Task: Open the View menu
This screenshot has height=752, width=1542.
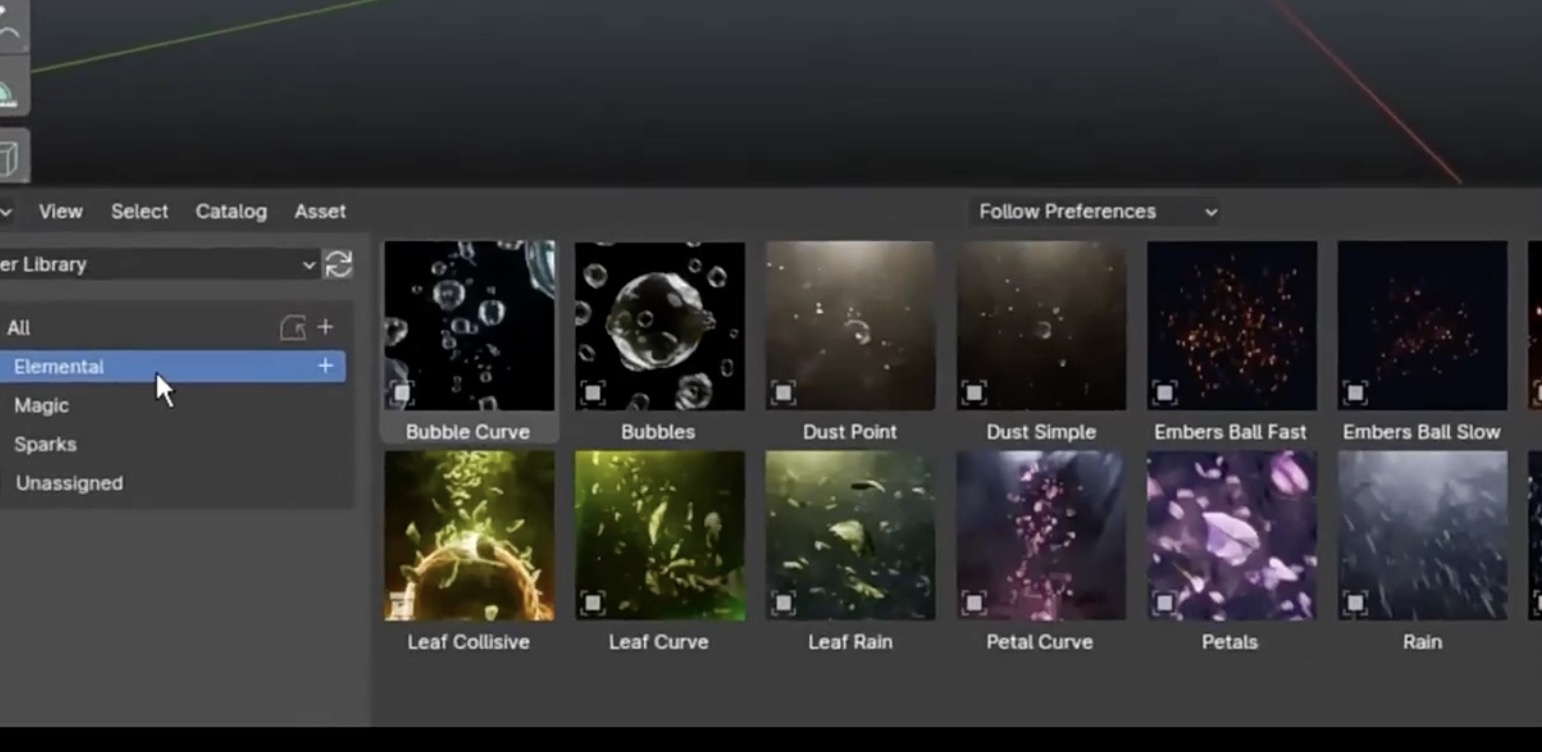Action: click(x=60, y=211)
